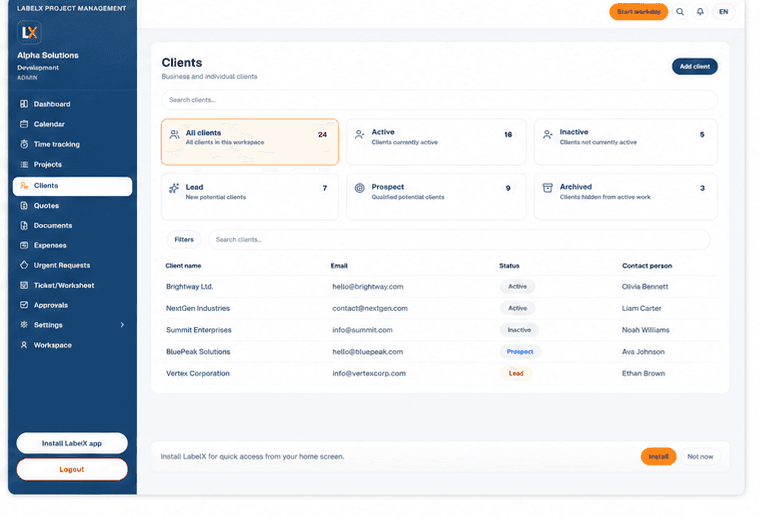
Task: Open the BluePeak Solutions client row
Action: [439, 352]
